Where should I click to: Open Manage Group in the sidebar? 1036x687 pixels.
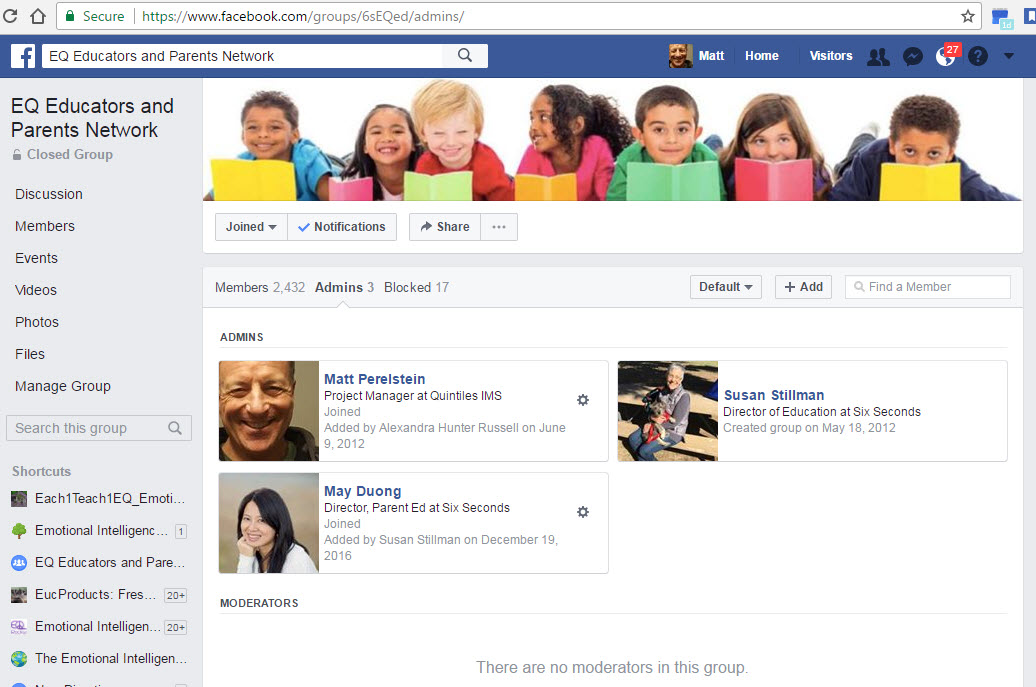pyautogui.click(x=63, y=386)
